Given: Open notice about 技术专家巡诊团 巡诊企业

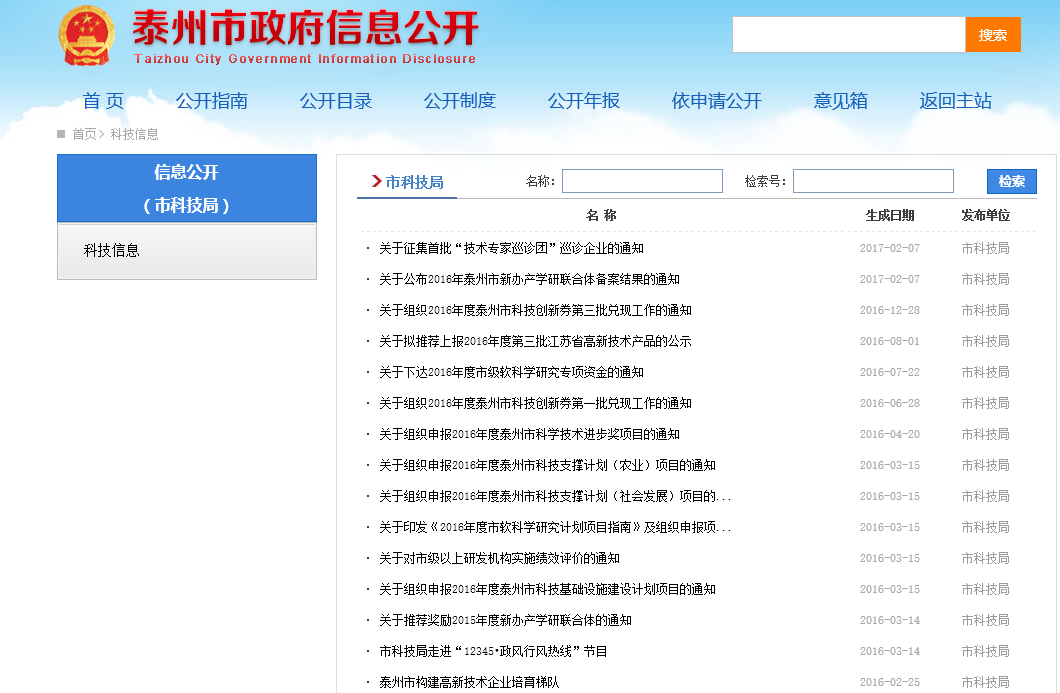Looking at the screenshot, I should point(511,248).
